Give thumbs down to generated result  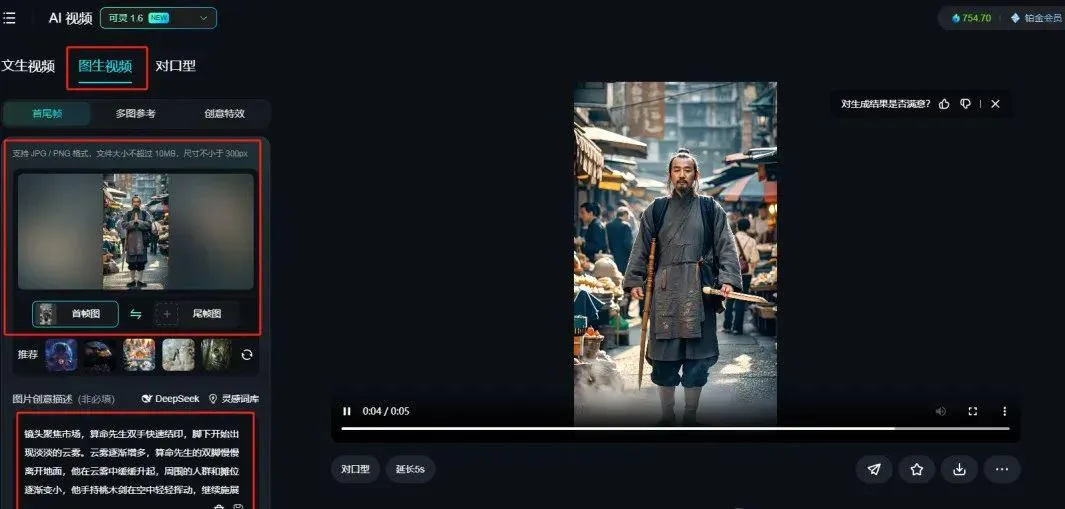[965, 104]
